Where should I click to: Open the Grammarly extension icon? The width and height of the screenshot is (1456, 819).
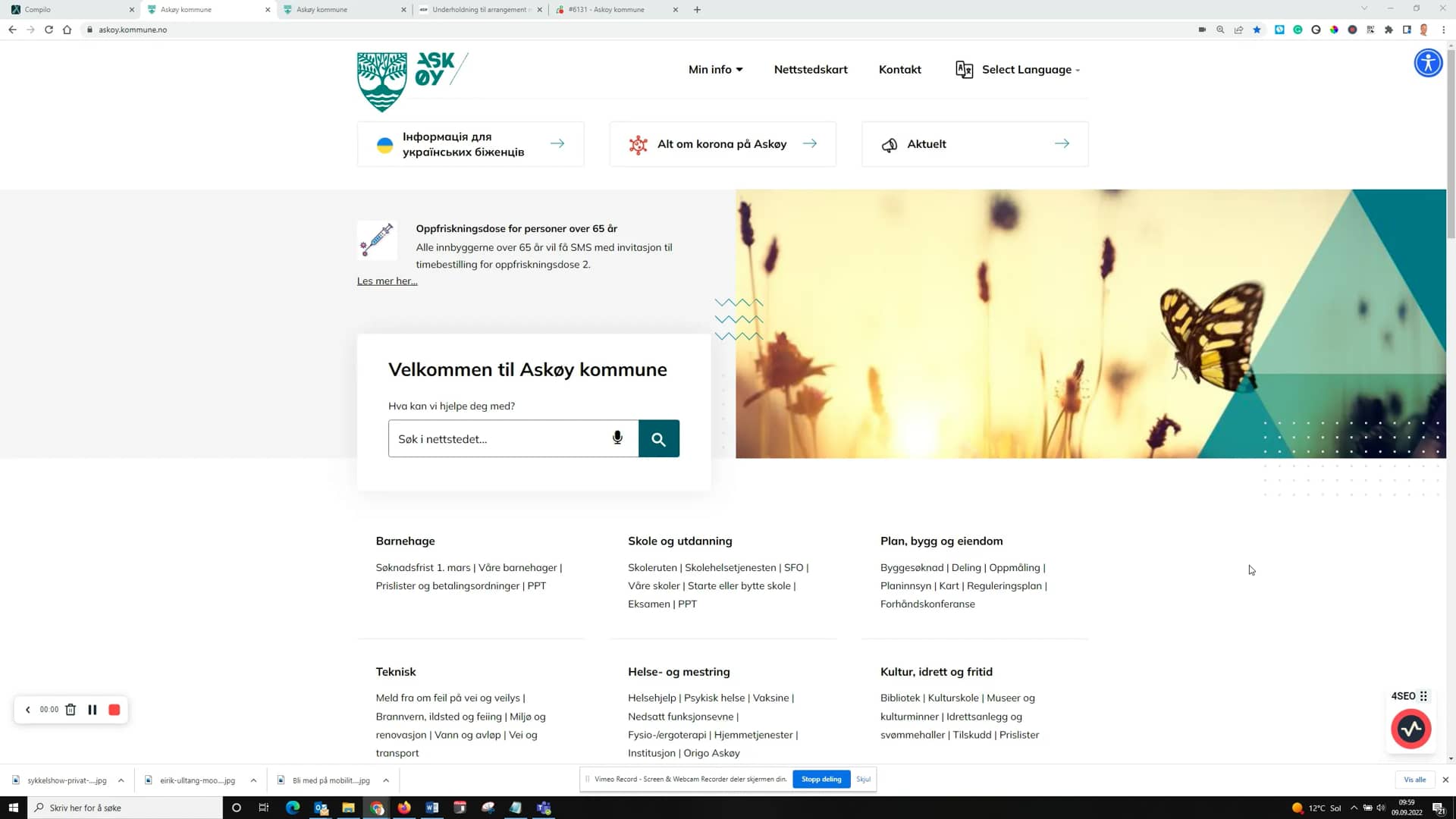1298,30
